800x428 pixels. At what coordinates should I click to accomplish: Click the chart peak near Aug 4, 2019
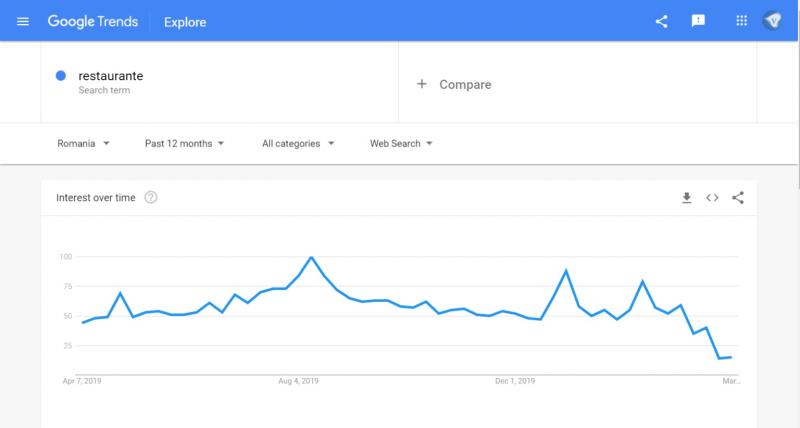312,257
